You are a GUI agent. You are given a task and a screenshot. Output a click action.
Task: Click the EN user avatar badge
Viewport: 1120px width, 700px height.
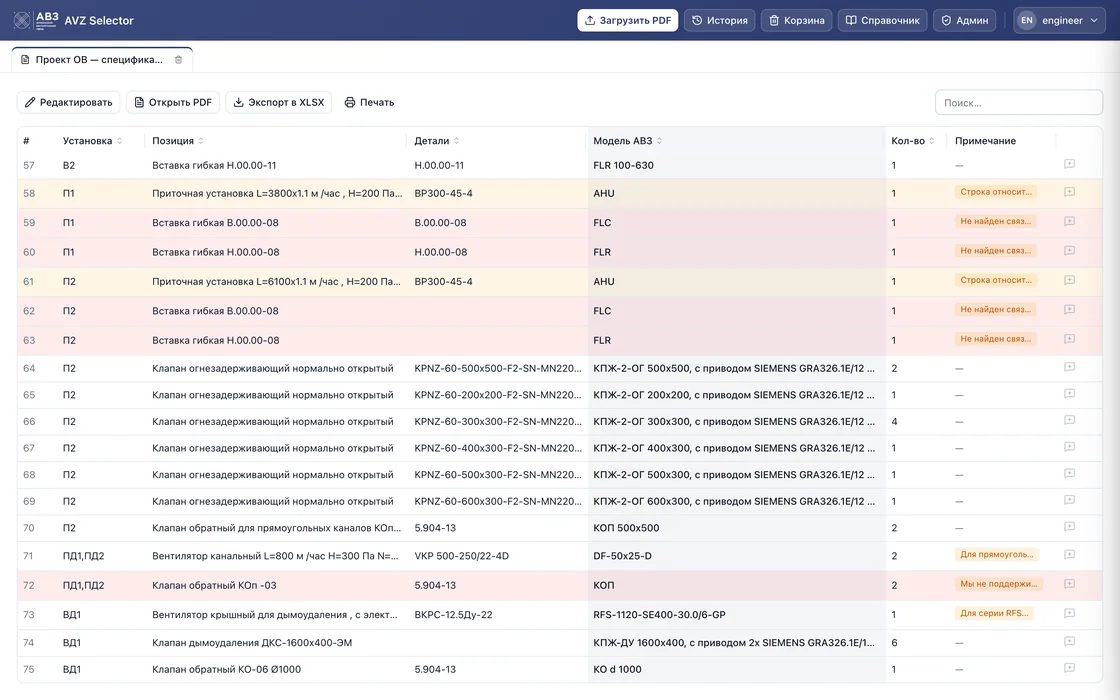click(1026, 21)
